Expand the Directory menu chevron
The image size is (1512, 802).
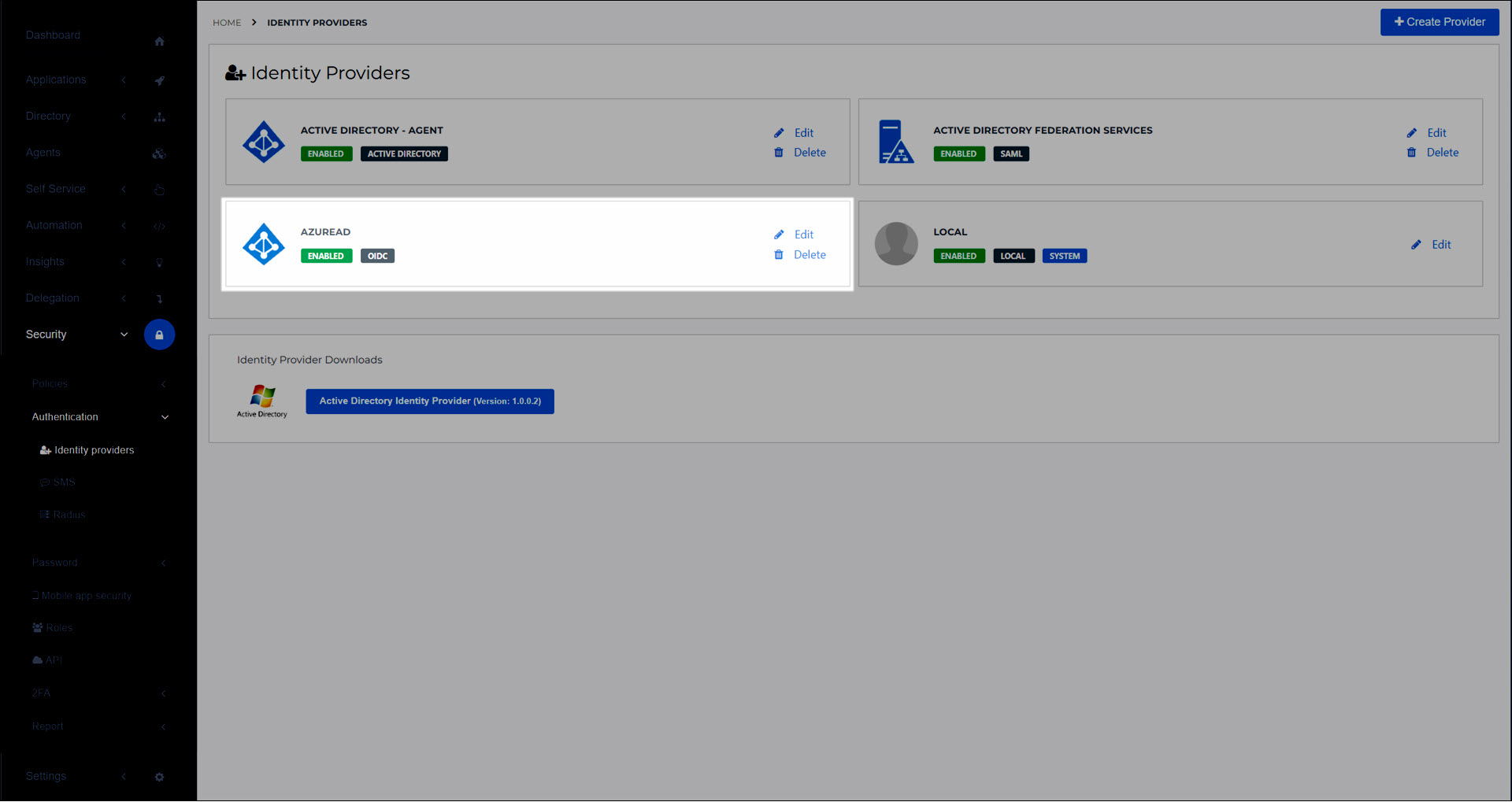point(124,116)
